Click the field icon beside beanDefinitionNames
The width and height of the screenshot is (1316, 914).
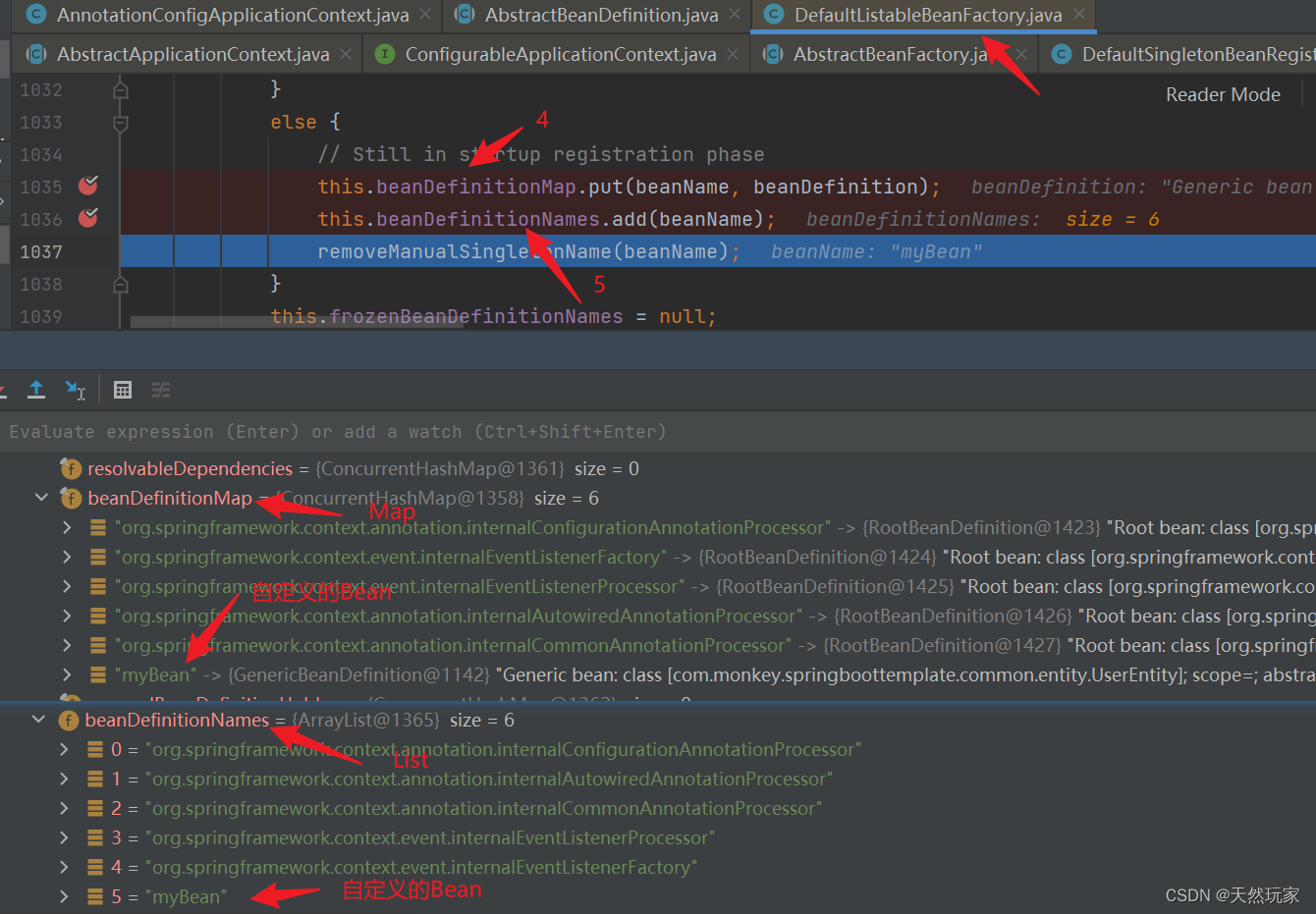tap(68, 720)
